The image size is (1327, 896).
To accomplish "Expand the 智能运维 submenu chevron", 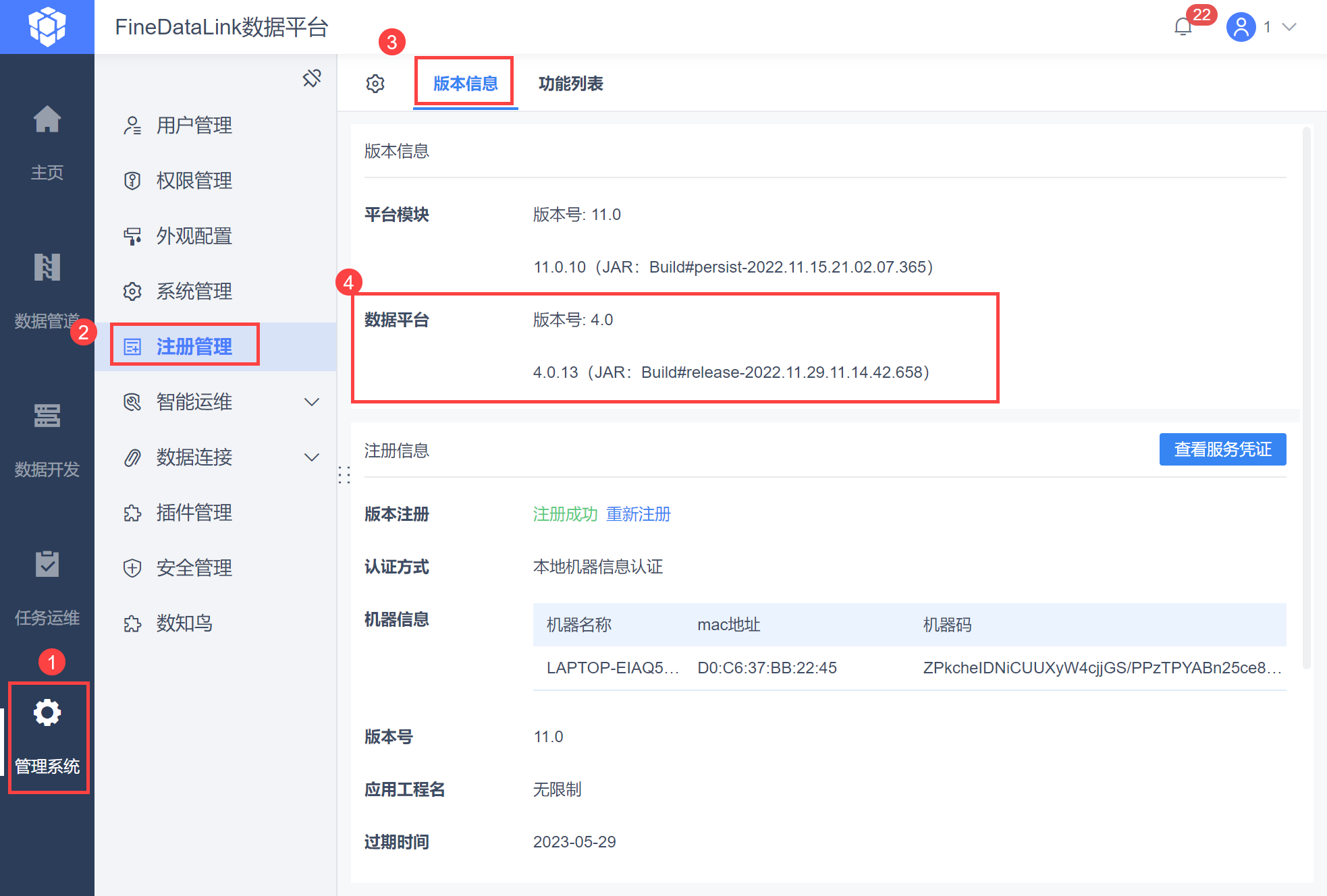I will point(312,402).
